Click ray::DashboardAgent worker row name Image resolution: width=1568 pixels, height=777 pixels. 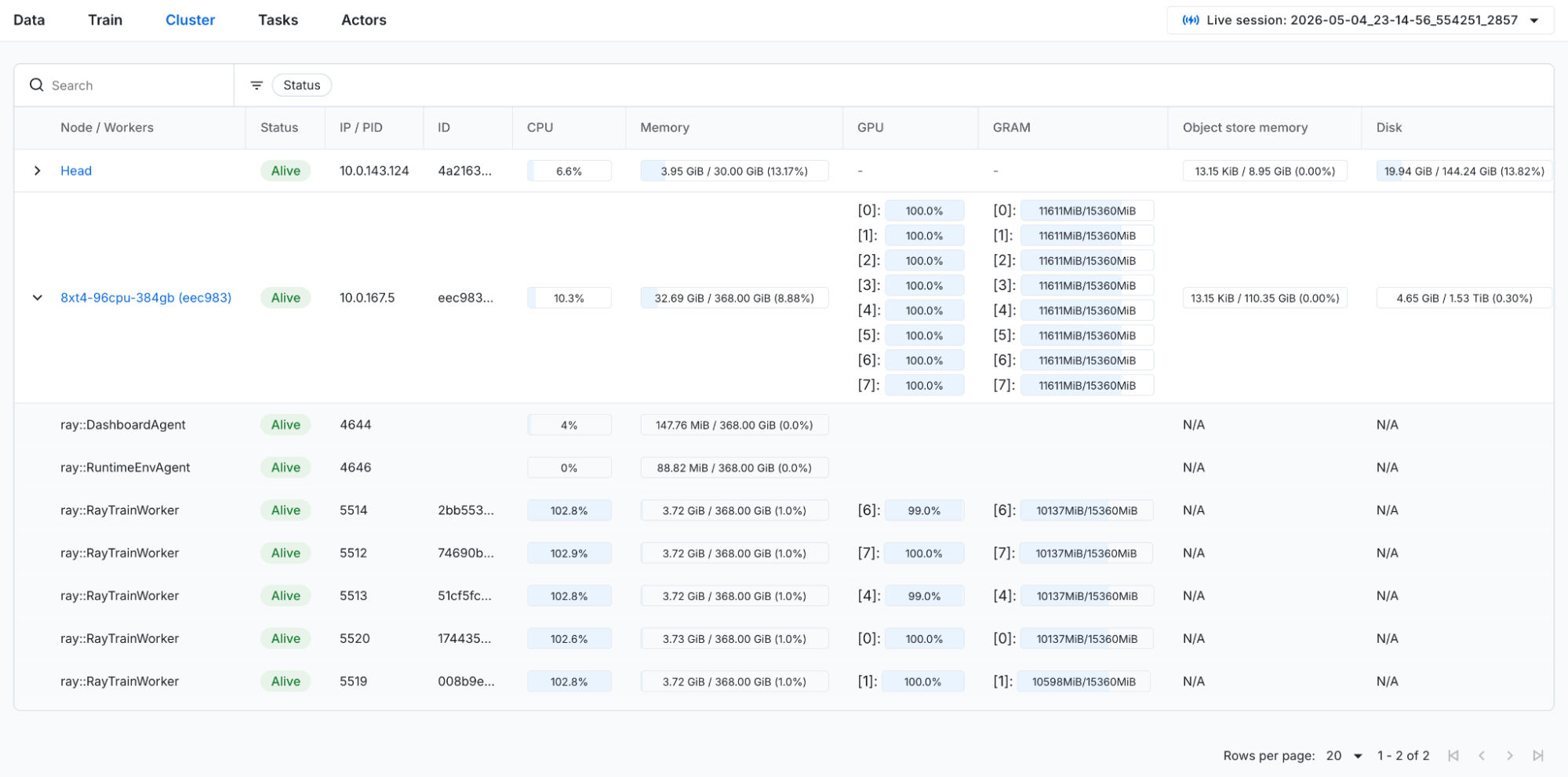click(123, 425)
